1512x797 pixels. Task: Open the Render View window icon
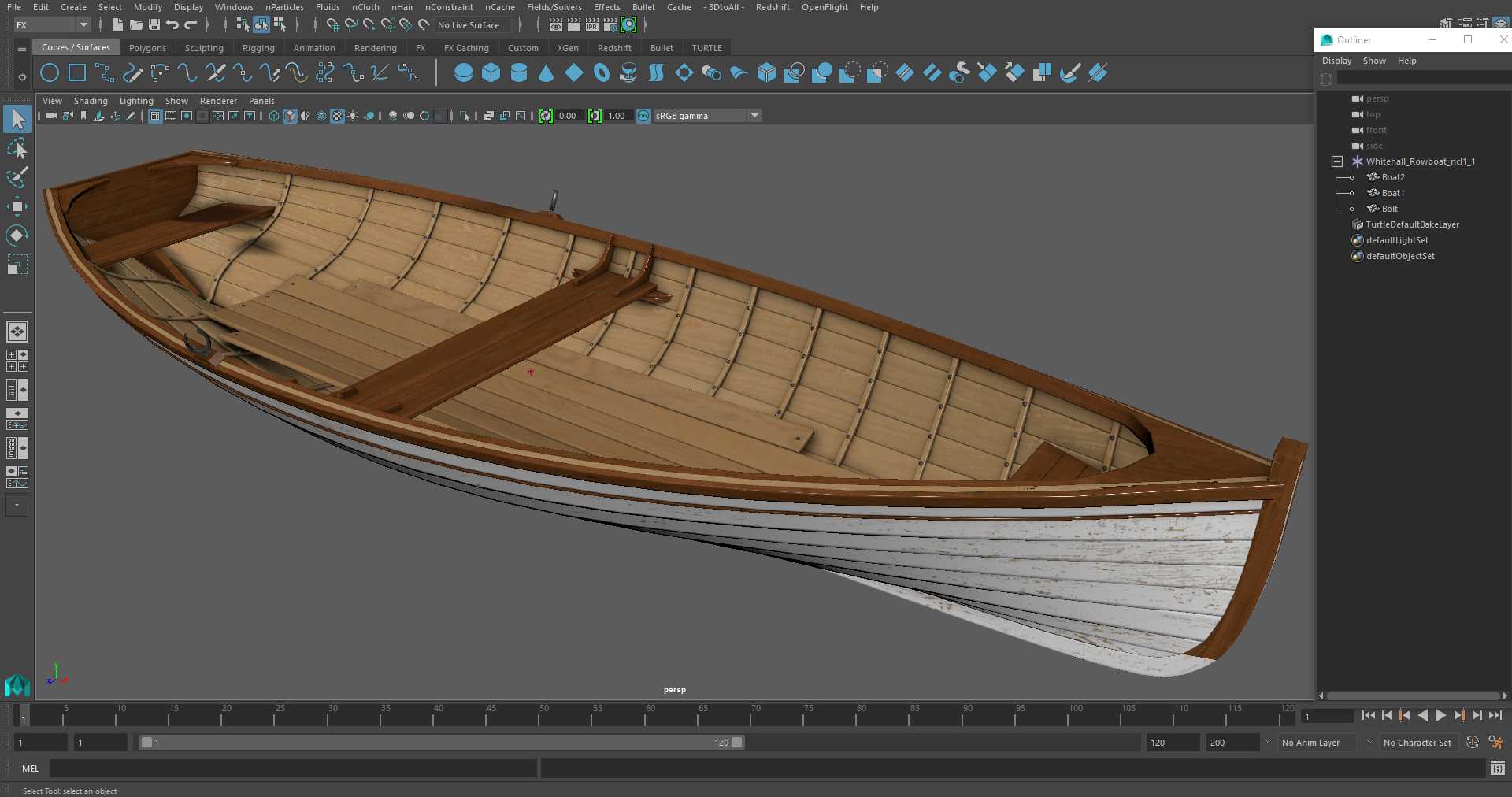click(x=556, y=25)
